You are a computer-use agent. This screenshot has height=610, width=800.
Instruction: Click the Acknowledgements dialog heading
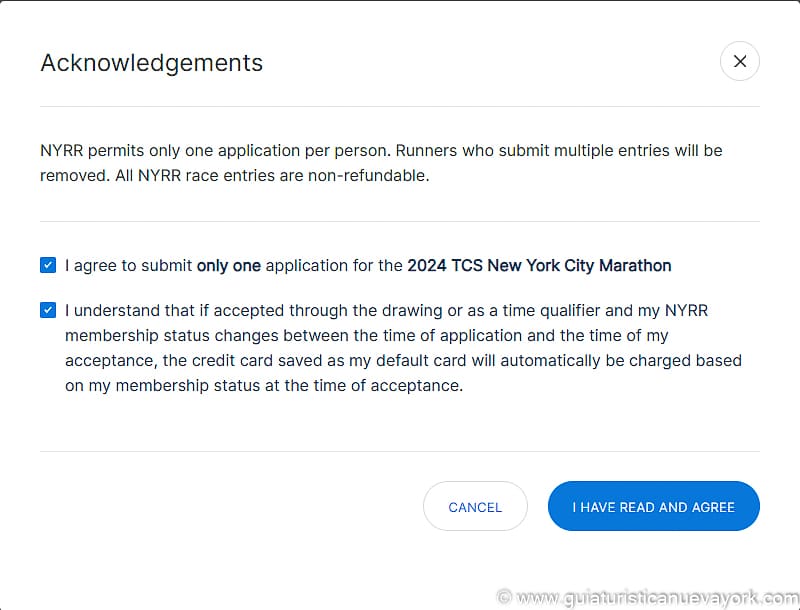(151, 63)
